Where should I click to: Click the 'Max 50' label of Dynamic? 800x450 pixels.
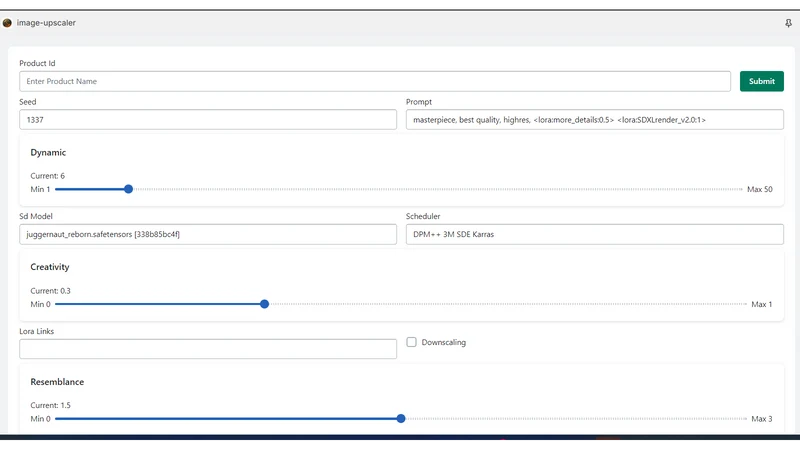760,189
